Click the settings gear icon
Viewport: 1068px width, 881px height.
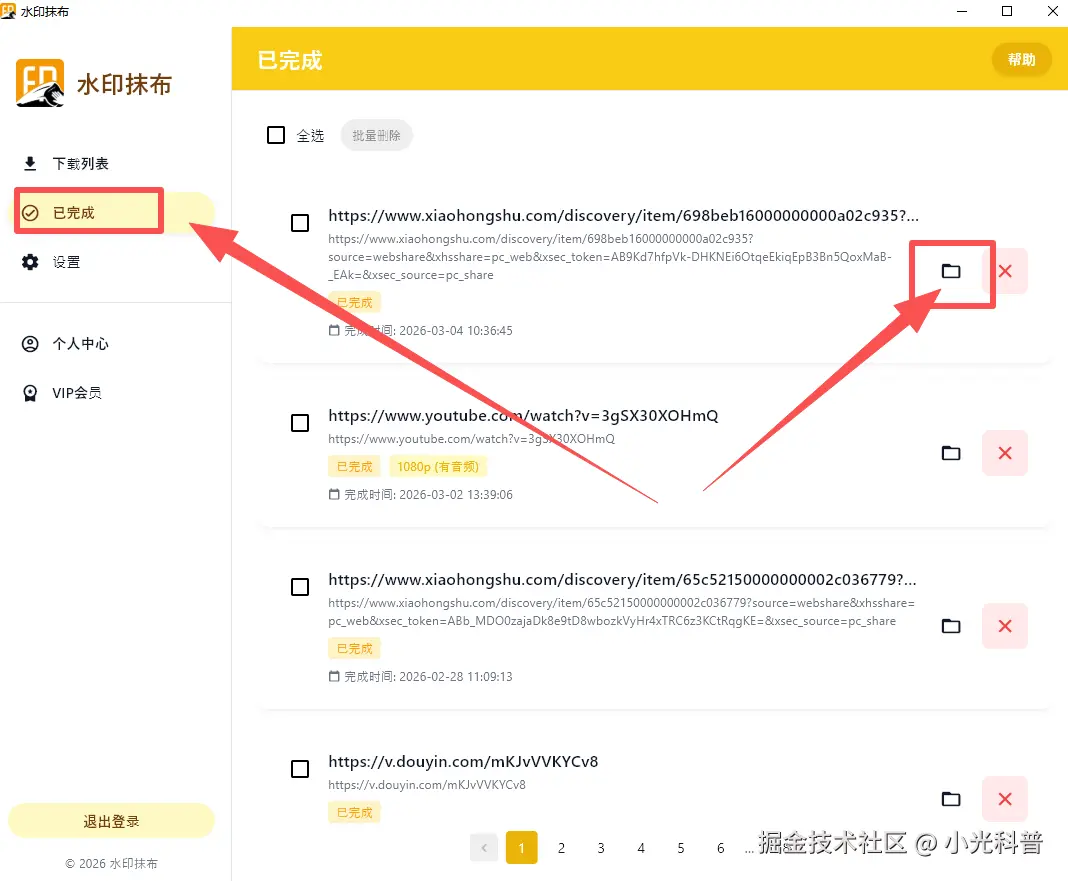pyautogui.click(x=30, y=262)
